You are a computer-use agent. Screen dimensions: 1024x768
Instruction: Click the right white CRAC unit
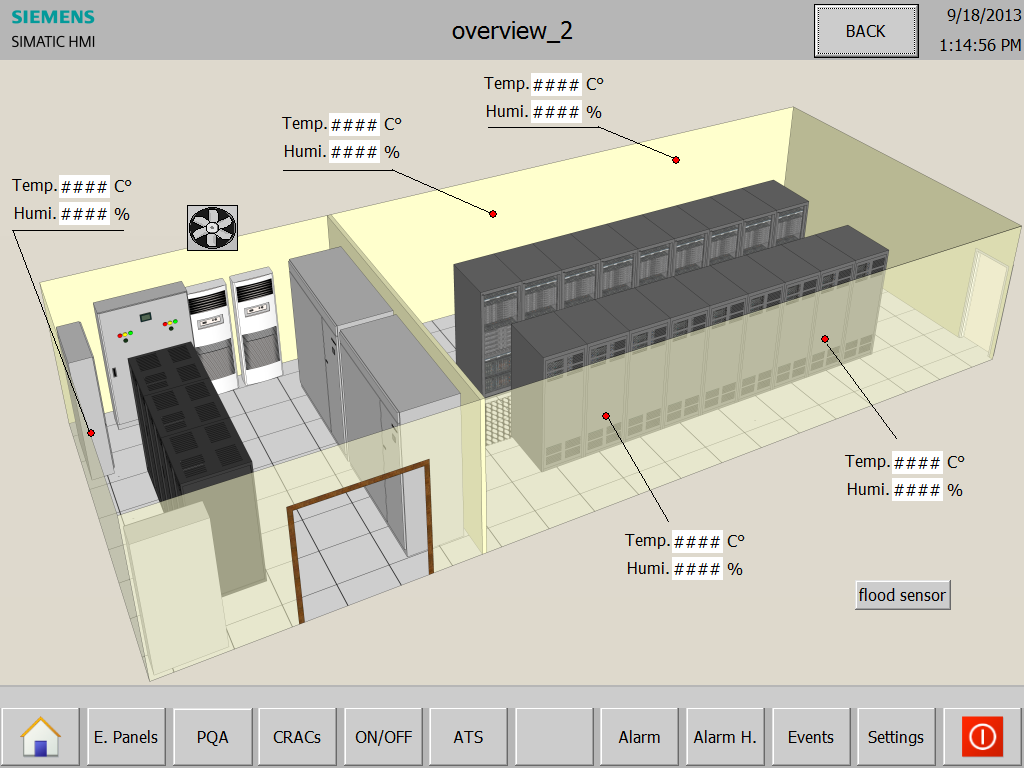pyautogui.click(x=257, y=324)
